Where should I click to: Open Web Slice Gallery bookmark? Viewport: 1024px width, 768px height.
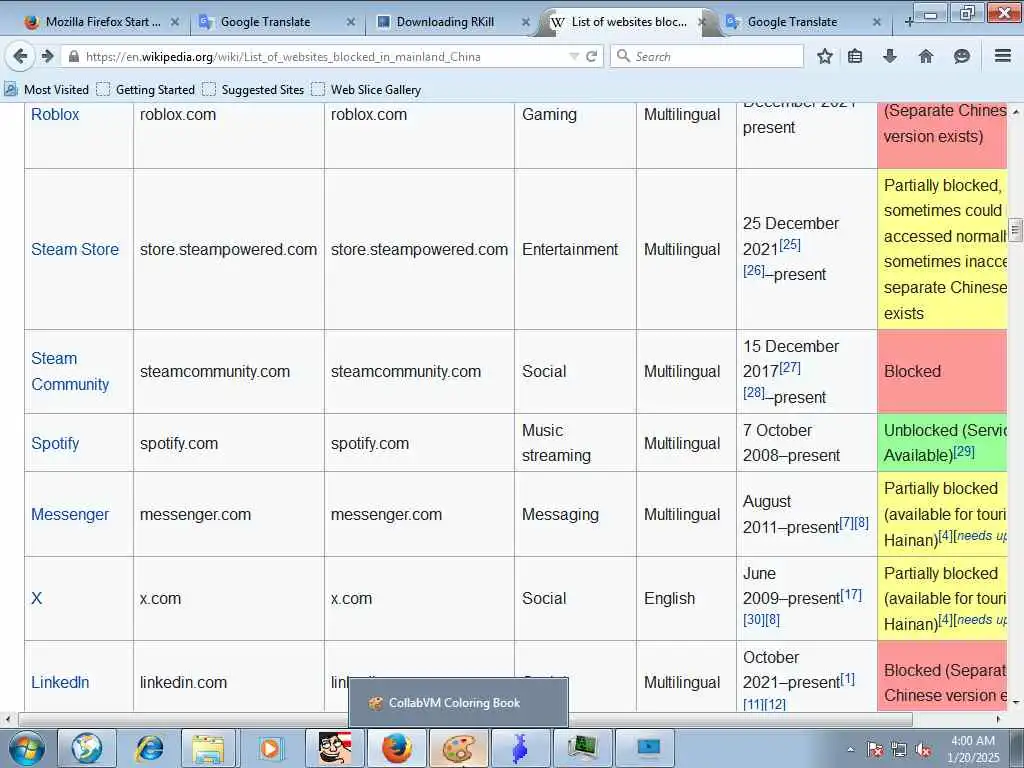click(x=366, y=89)
